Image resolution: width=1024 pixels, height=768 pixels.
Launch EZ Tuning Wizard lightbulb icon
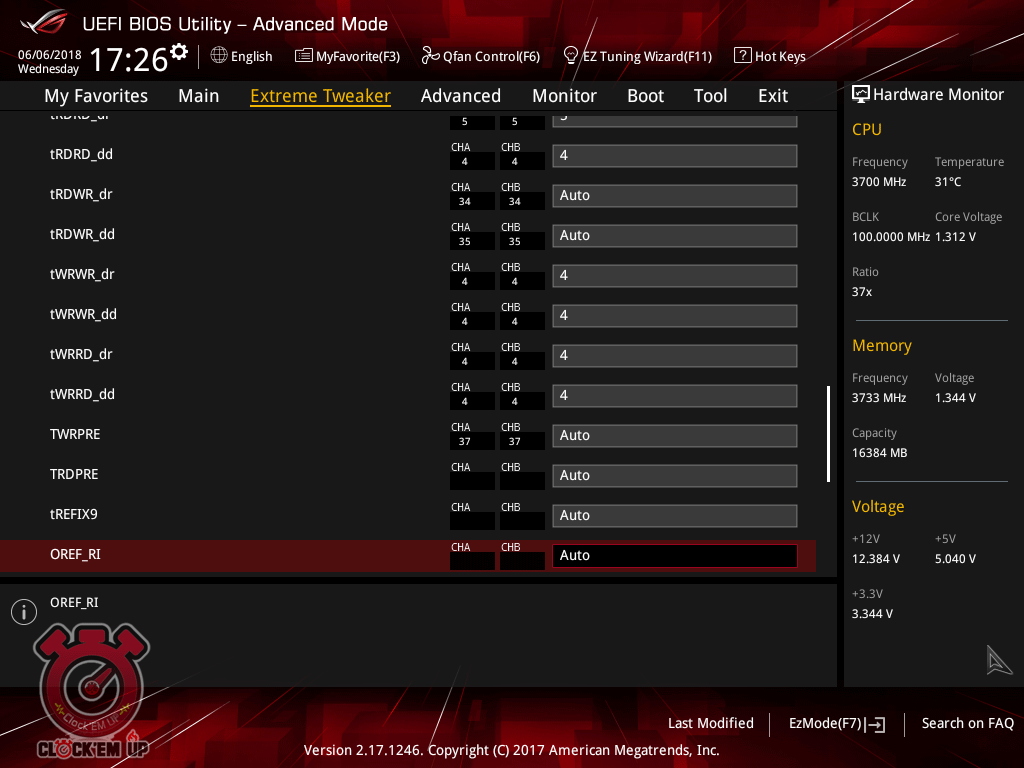coord(571,55)
